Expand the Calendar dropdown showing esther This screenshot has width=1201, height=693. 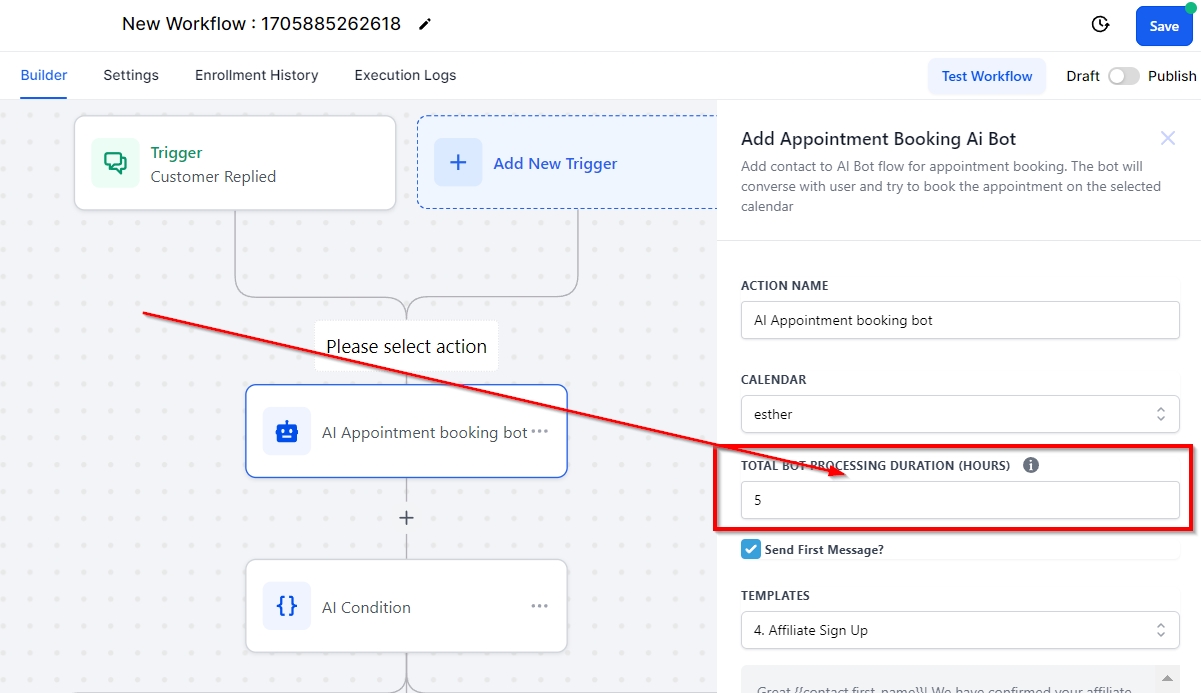pos(959,414)
